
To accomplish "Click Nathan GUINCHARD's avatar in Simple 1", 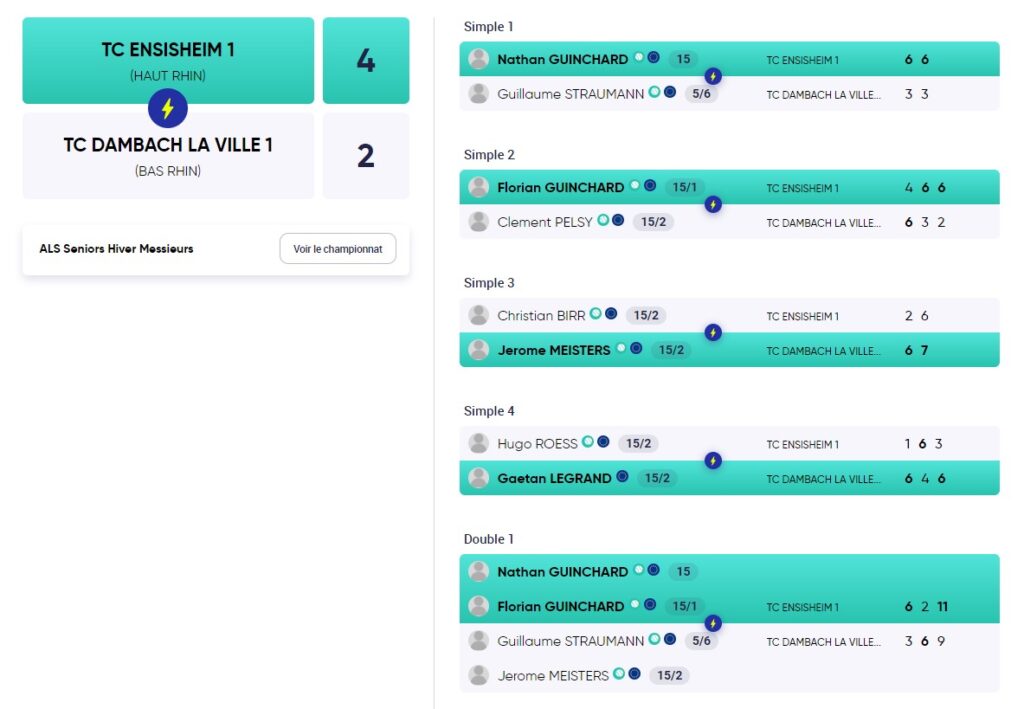I will pyautogui.click(x=479, y=59).
